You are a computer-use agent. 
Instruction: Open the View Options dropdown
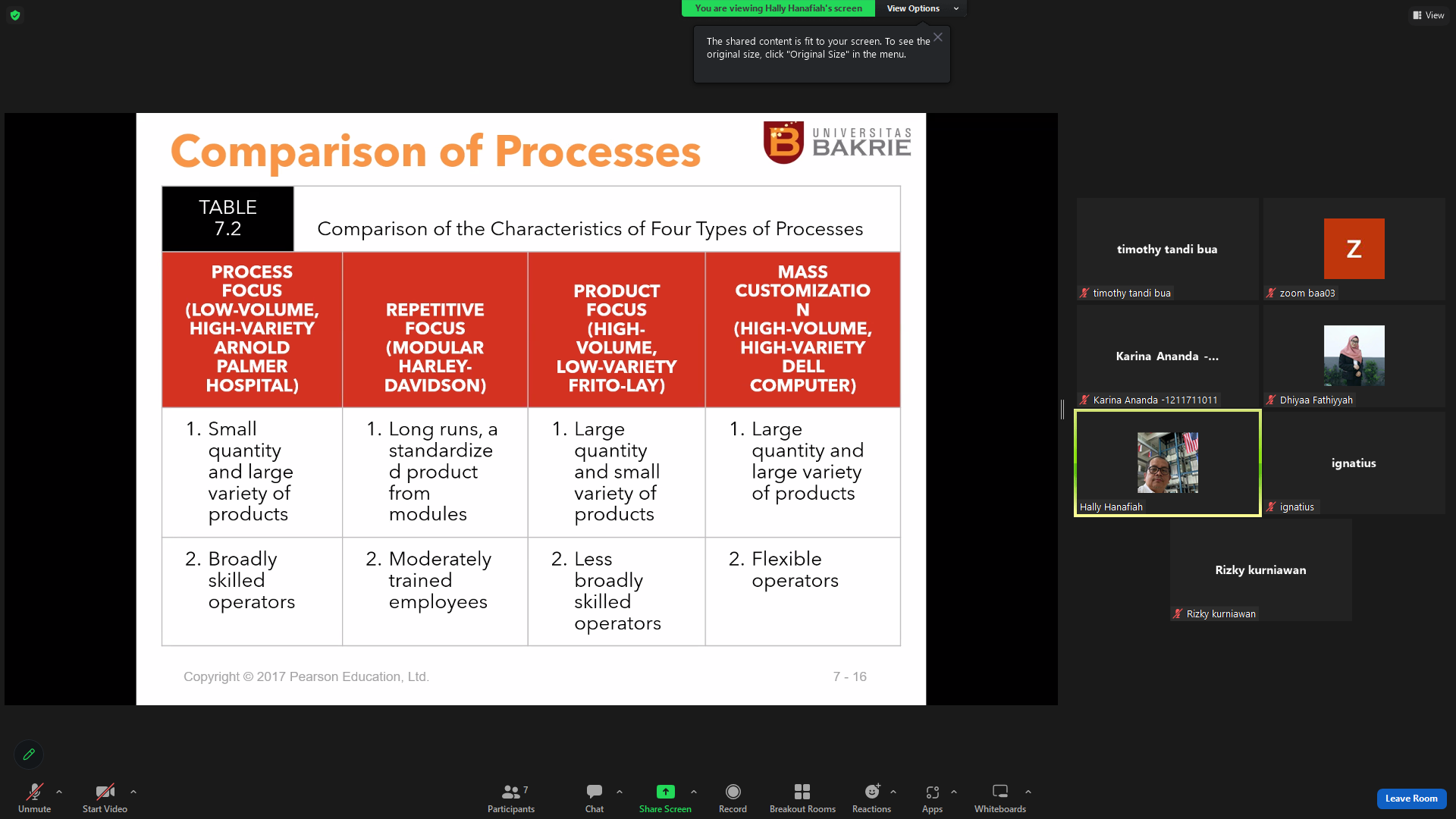tap(921, 8)
